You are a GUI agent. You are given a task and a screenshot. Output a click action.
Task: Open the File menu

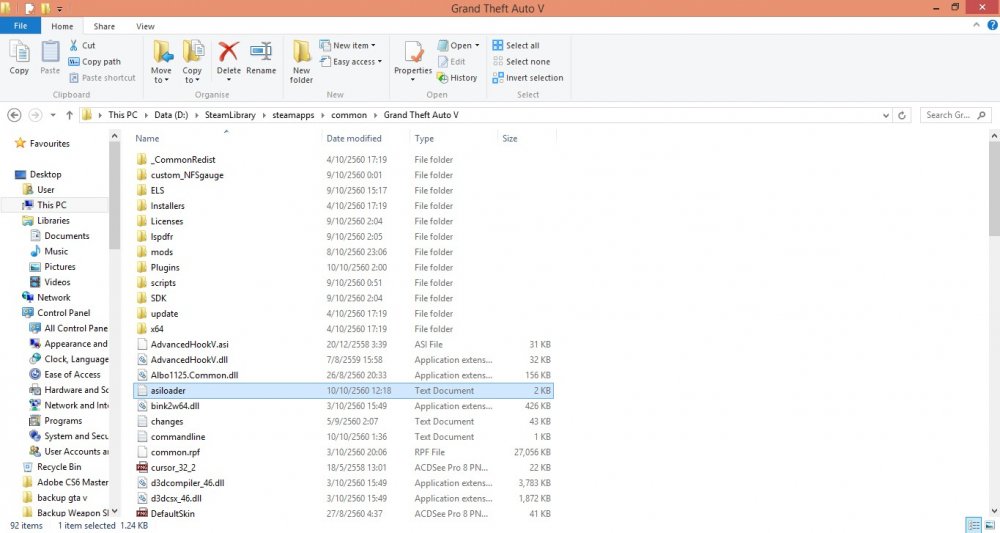point(21,26)
